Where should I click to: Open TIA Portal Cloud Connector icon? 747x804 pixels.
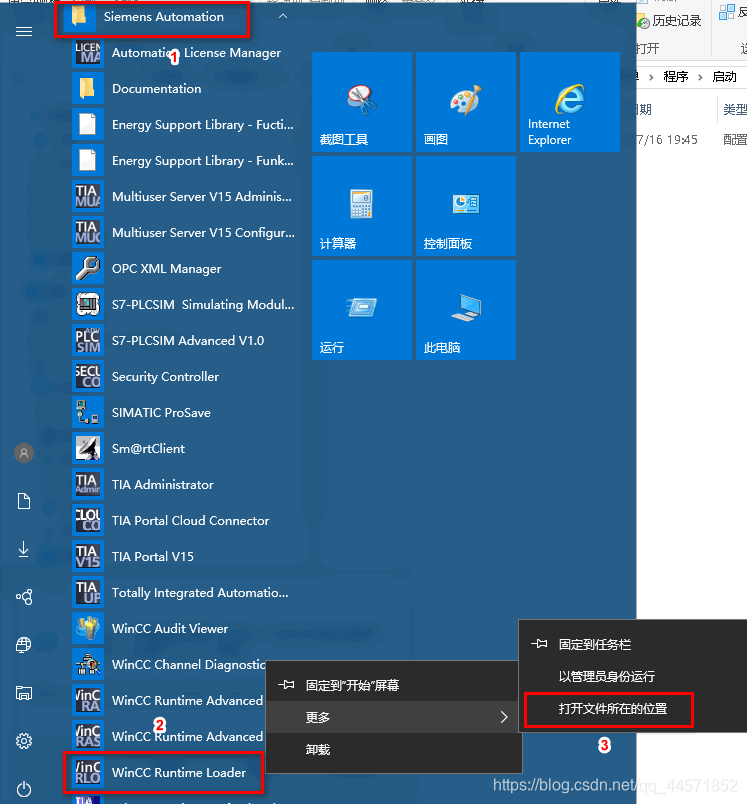[x=88, y=520]
